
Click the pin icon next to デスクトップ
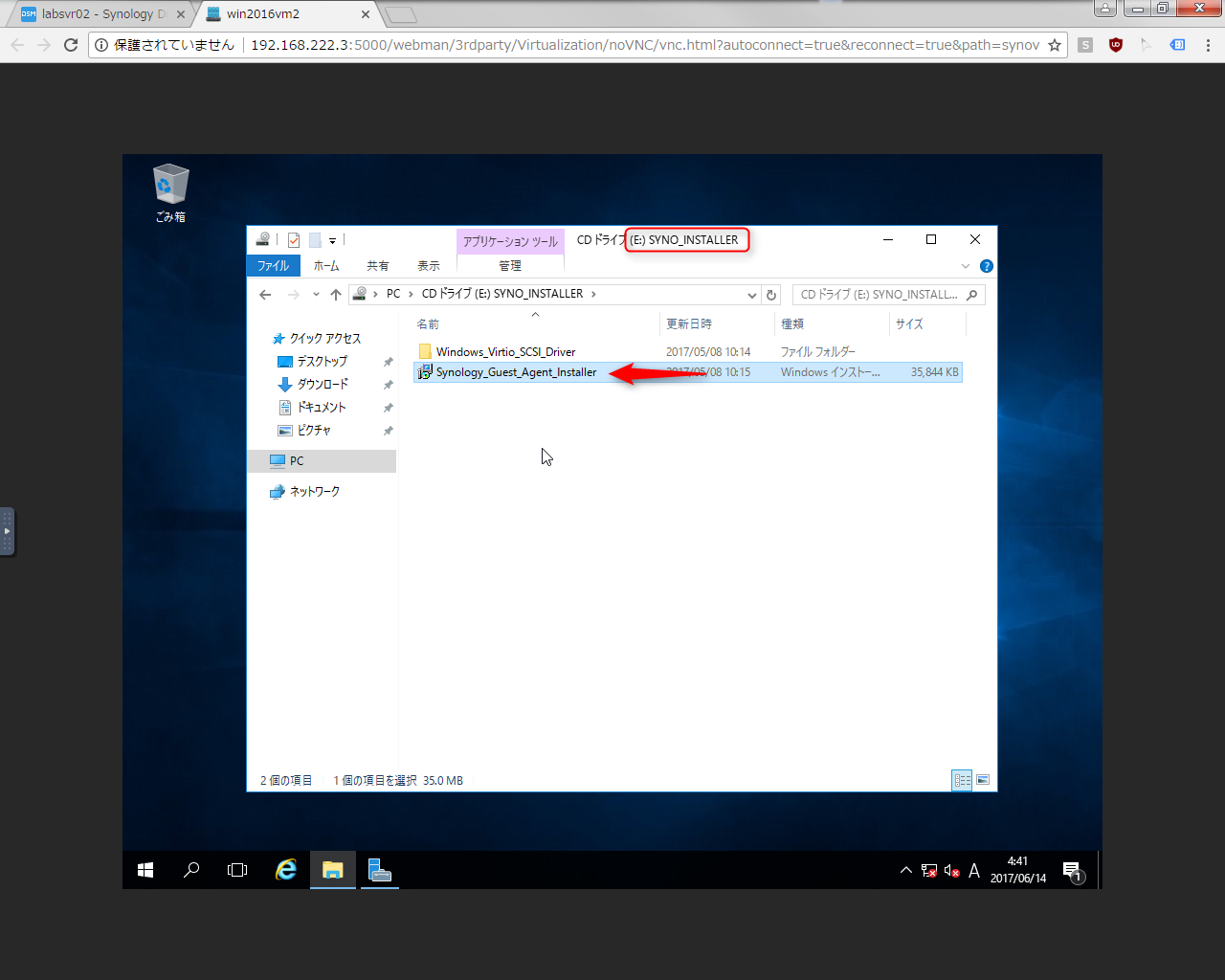point(388,362)
